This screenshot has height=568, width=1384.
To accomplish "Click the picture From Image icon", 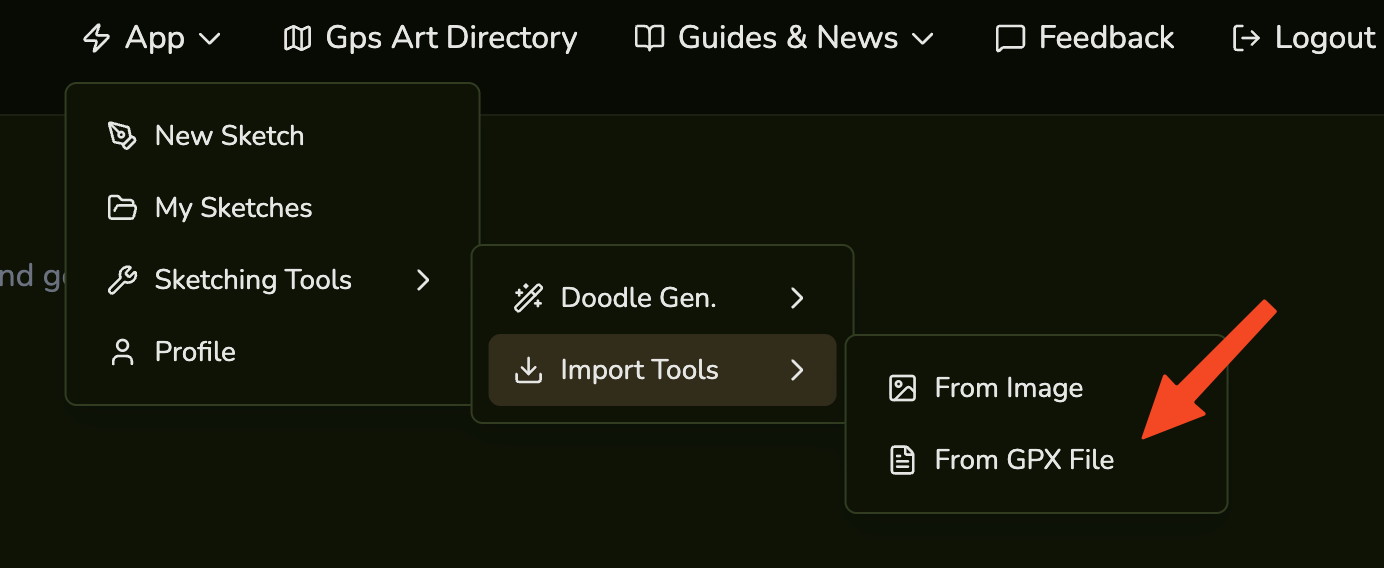I will (903, 388).
